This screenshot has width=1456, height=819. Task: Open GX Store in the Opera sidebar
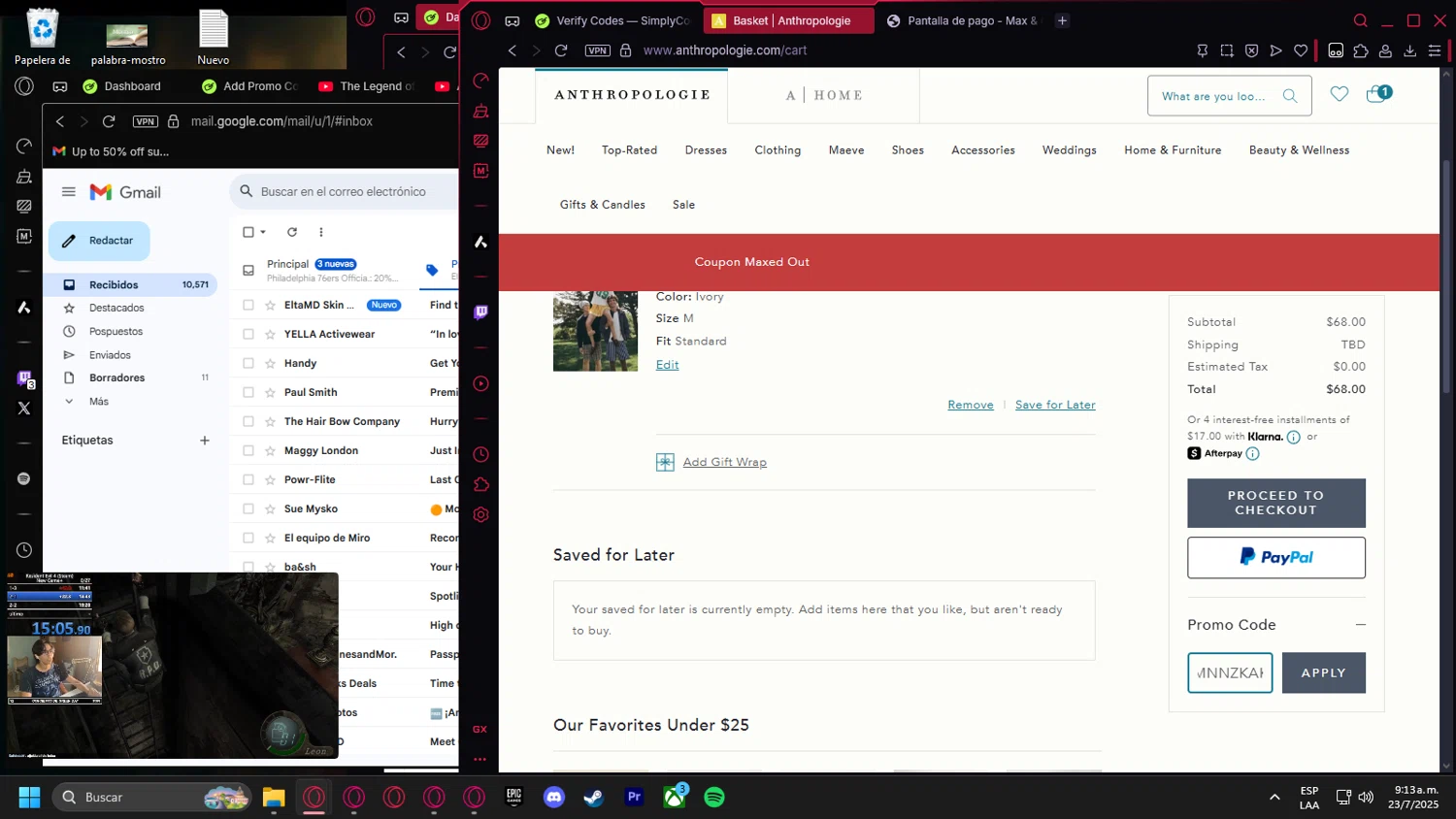480,729
